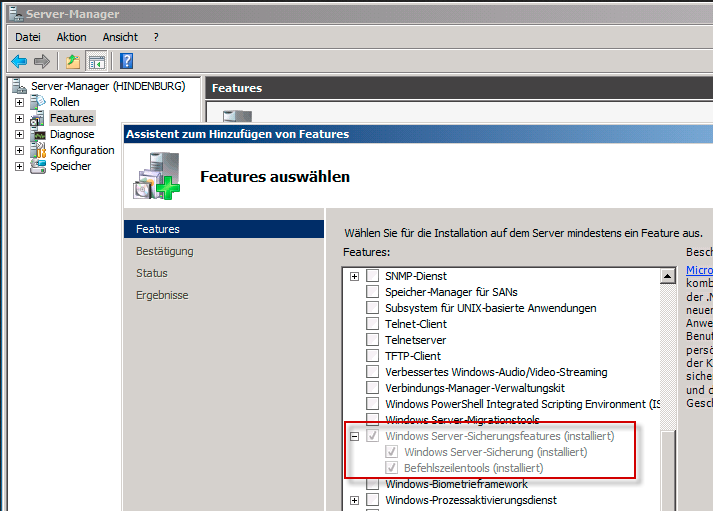This screenshot has width=713, height=511.
Task: Select Konfiguration in the console tree
Action: click(82, 150)
